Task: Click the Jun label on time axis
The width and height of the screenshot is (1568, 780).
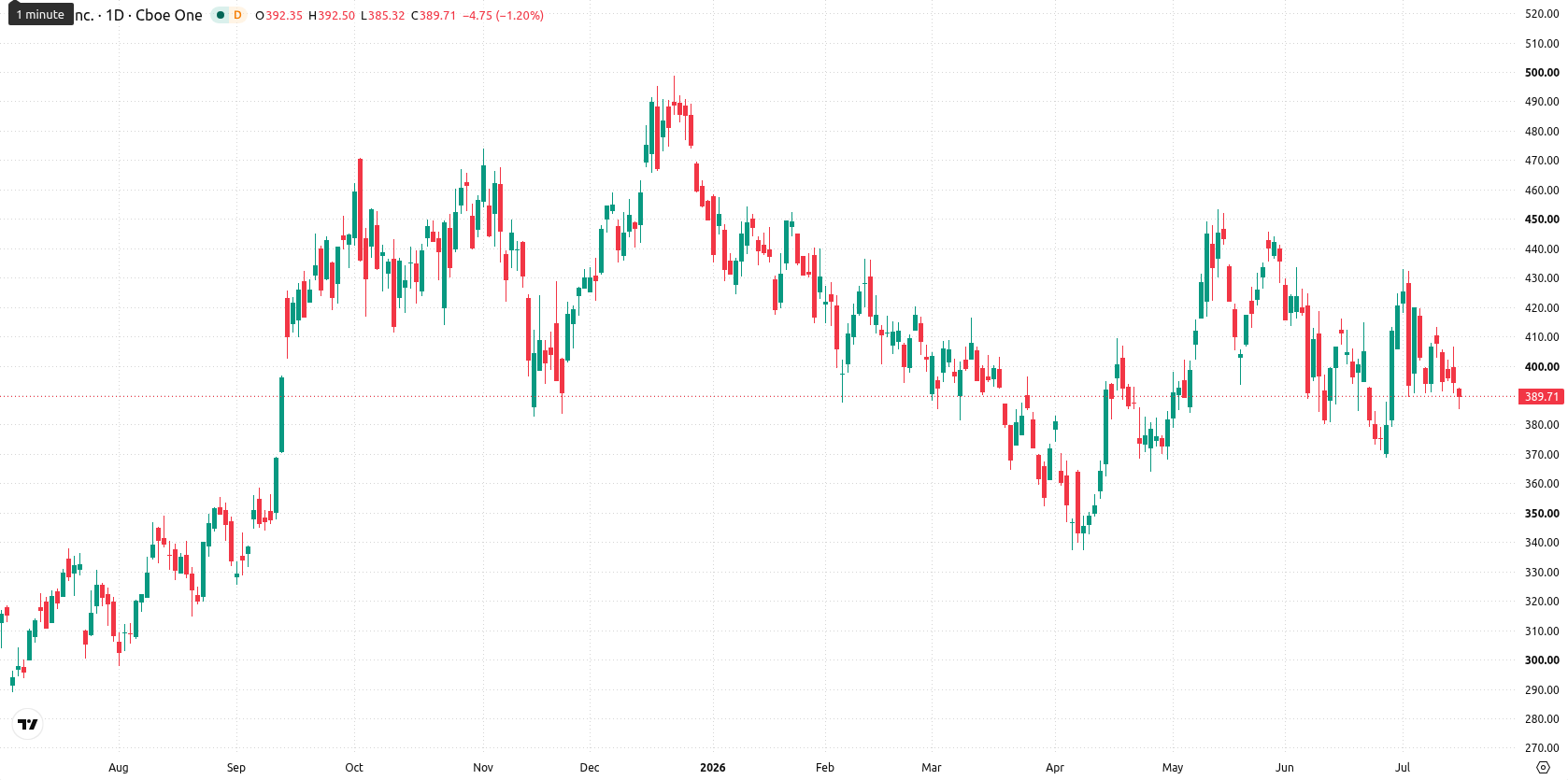Action: (x=1285, y=767)
